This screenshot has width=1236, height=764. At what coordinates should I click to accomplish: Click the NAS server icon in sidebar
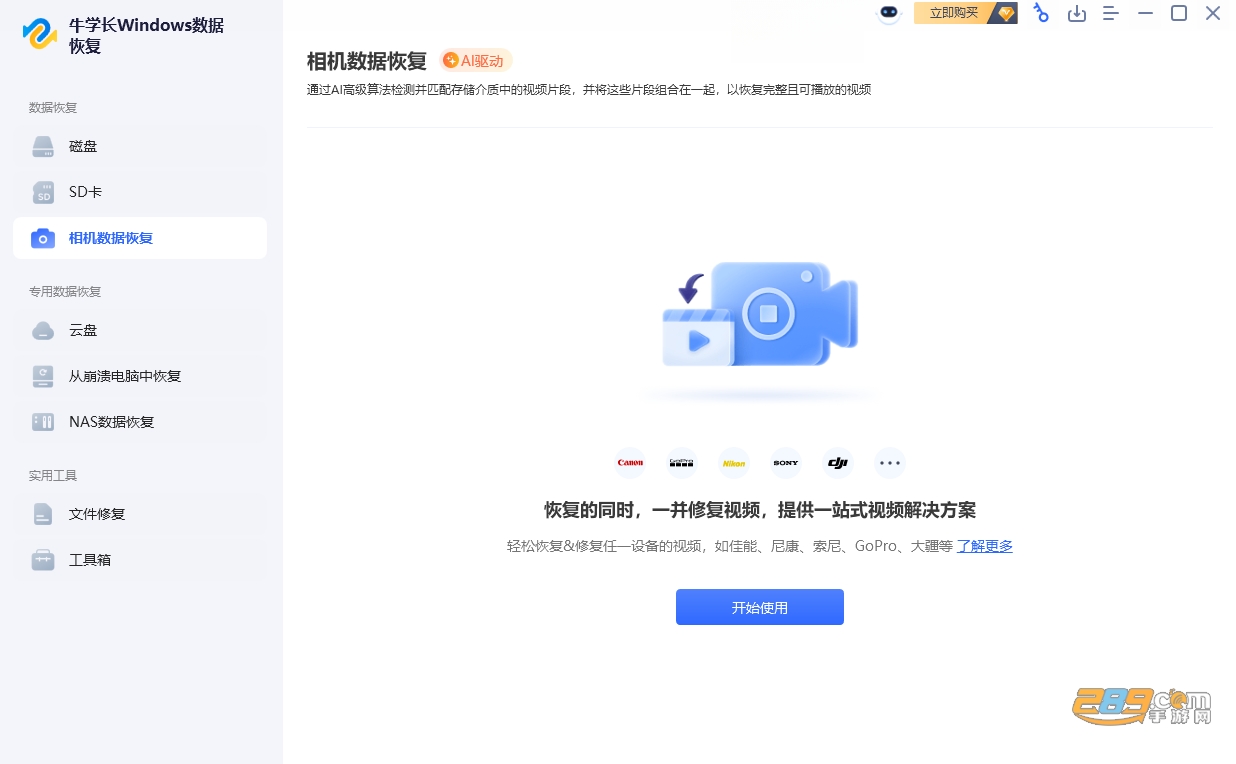[x=43, y=422]
